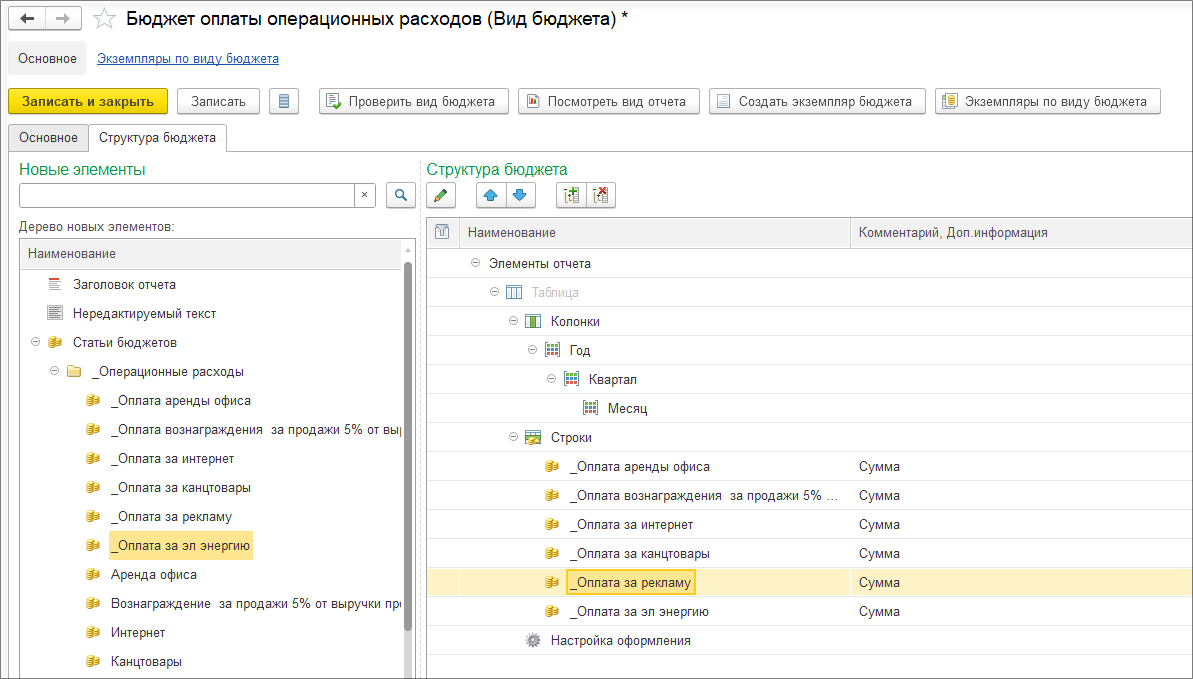Add this form to favorites (star)
This screenshot has width=1193, height=679.
pyautogui.click(x=104, y=19)
